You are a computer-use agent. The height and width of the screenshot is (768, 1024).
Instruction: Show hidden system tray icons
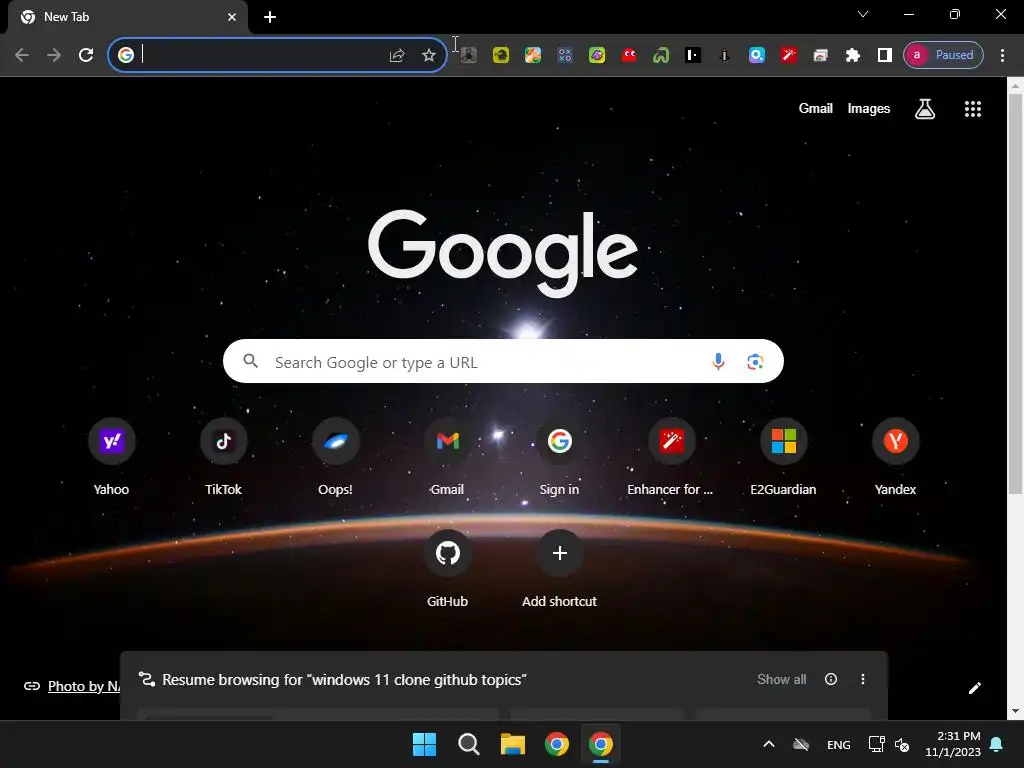[x=769, y=744]
